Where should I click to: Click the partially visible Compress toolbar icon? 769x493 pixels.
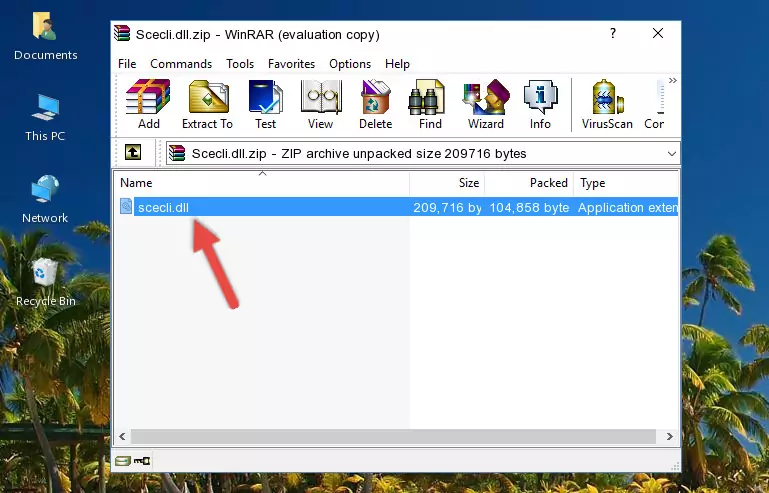(655, 104)
